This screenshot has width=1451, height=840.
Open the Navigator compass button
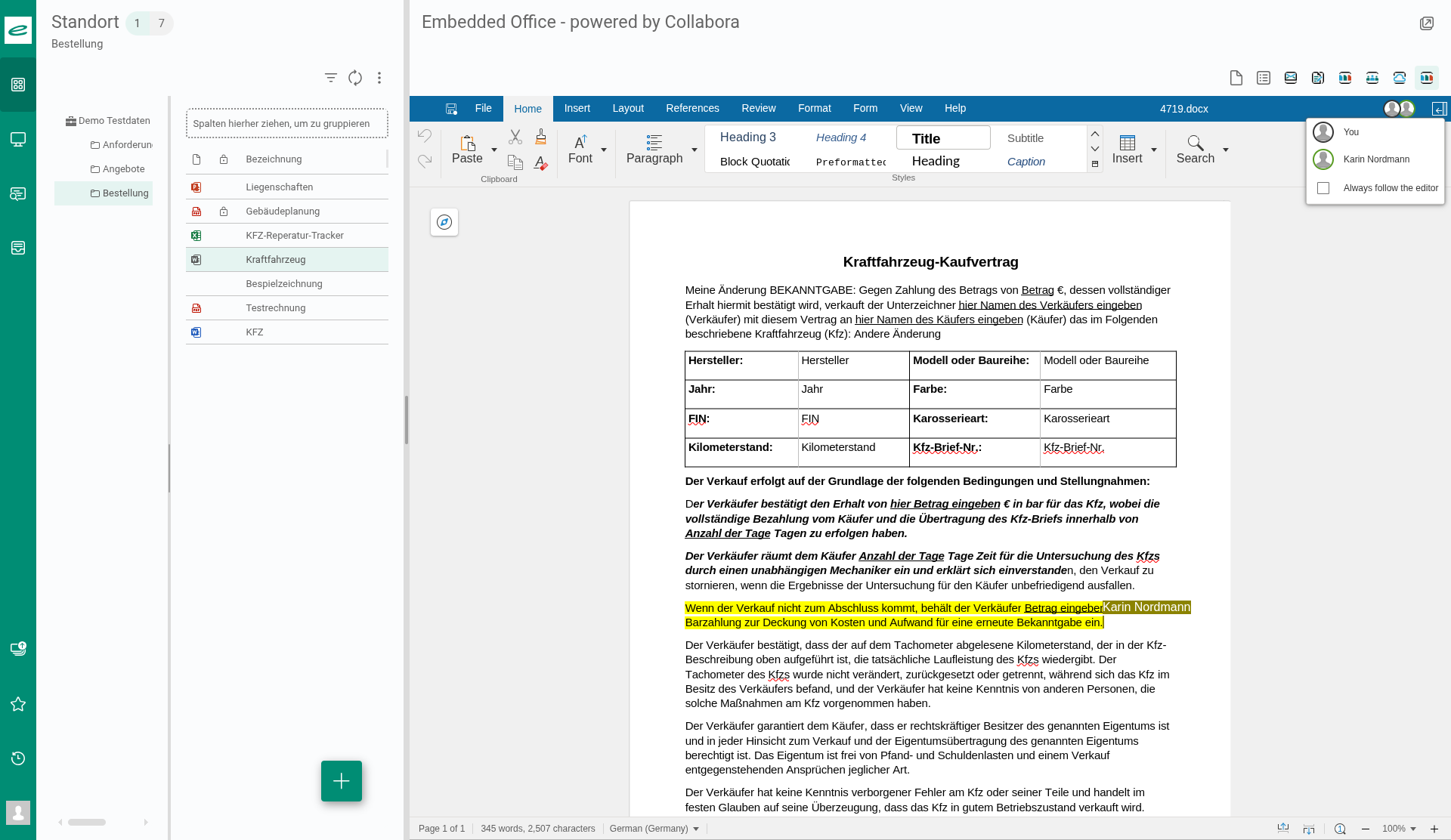coord(444,222)
